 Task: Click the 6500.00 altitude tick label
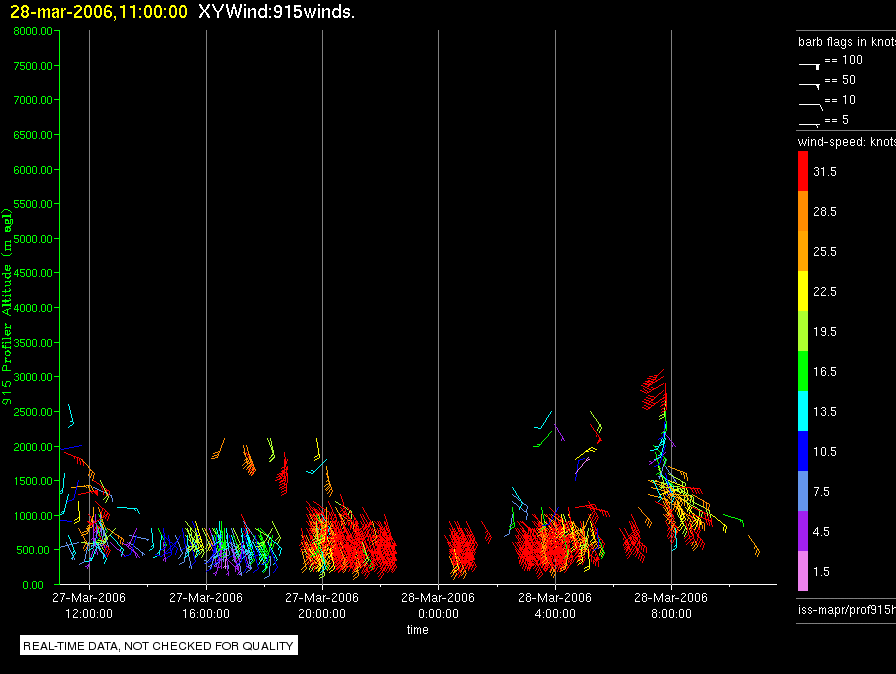click(33, 135)
